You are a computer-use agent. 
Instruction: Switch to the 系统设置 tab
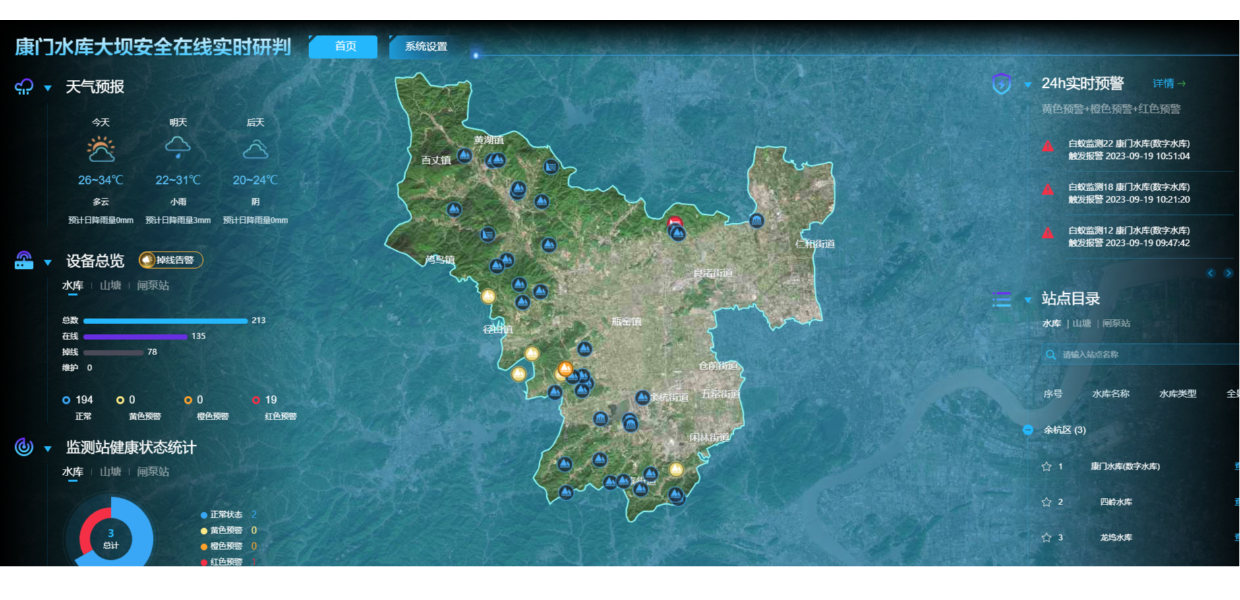coord(425,47)
